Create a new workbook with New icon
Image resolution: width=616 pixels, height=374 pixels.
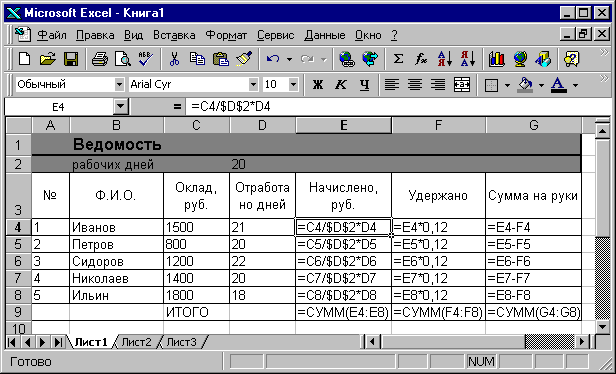(x=25, y=59)
